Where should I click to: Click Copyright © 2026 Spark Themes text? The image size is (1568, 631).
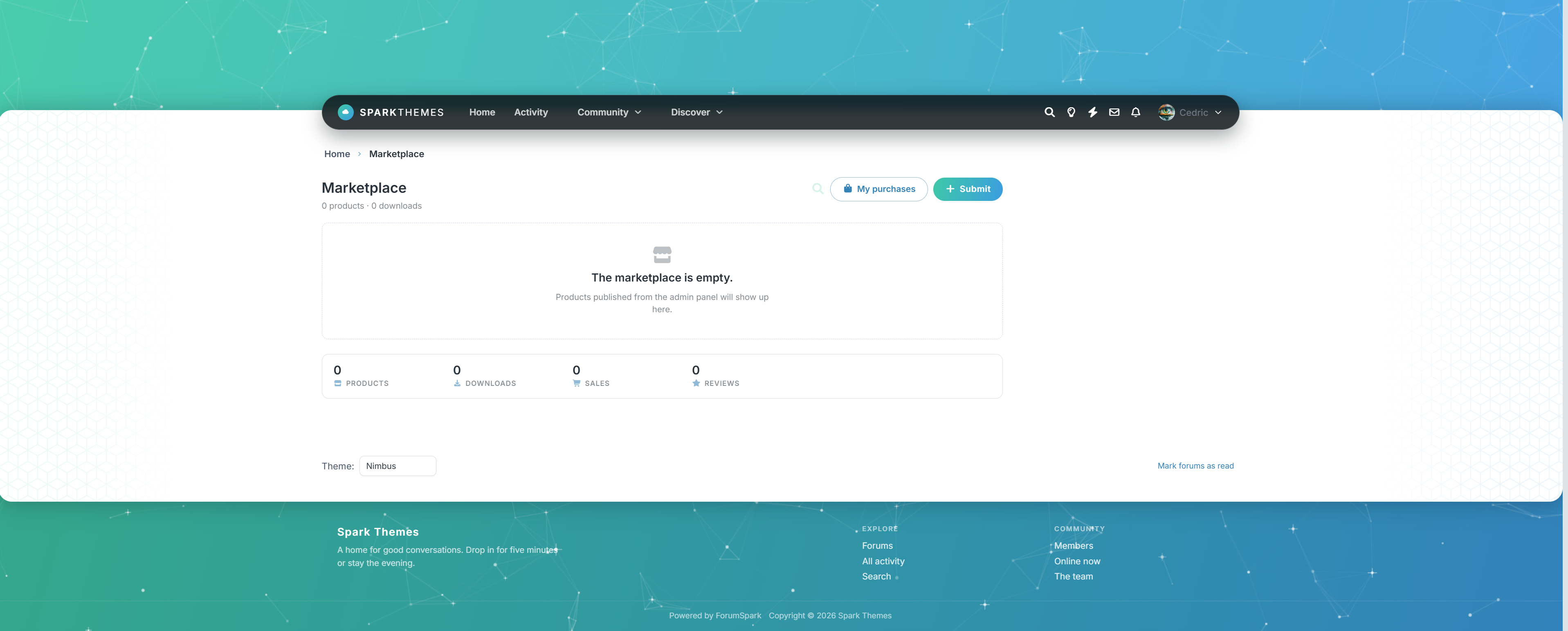coord(830,616)
